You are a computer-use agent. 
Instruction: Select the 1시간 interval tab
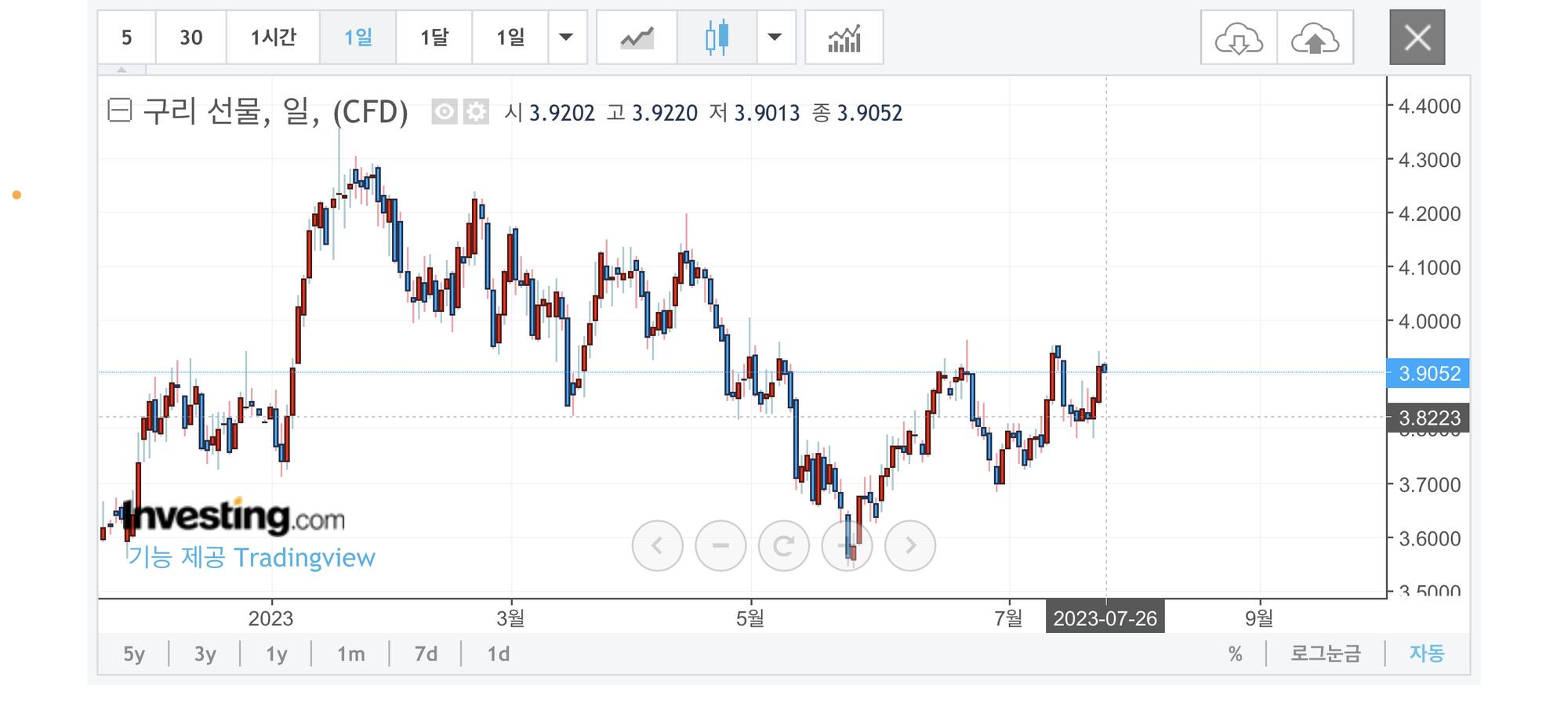pos(273,38)
